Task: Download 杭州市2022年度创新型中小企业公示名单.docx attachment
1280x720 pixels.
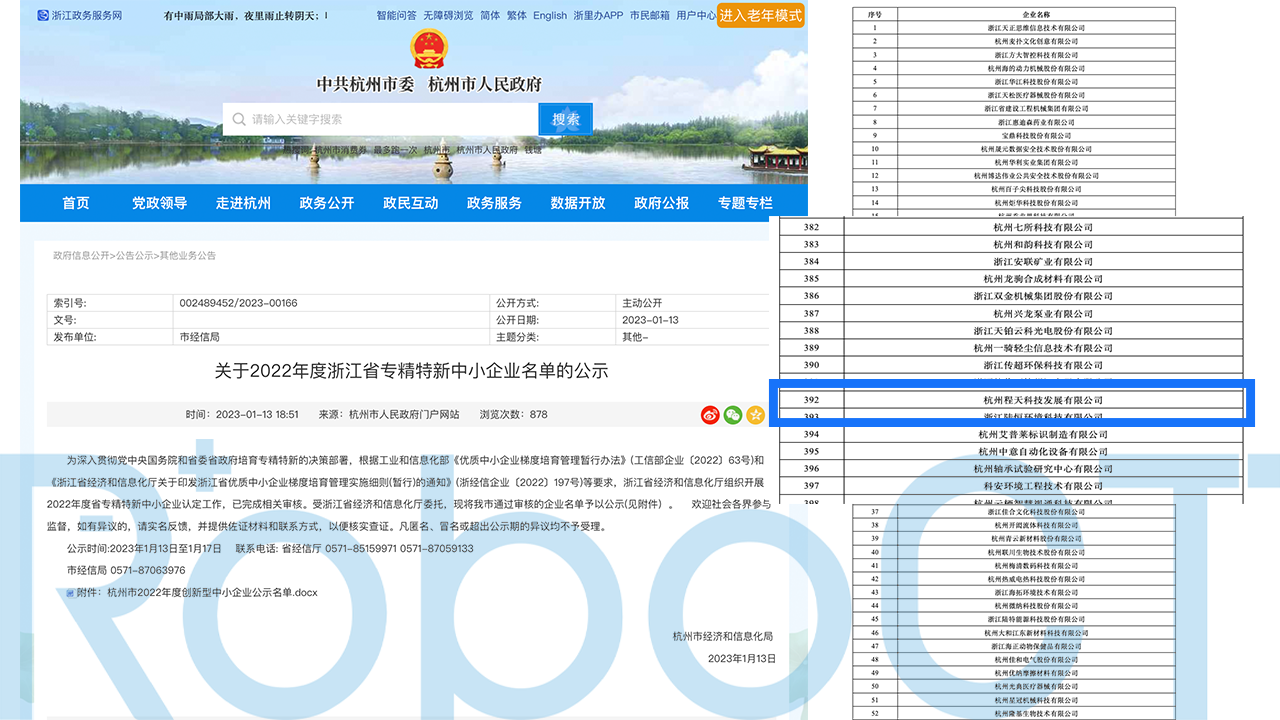Action: 212,592
